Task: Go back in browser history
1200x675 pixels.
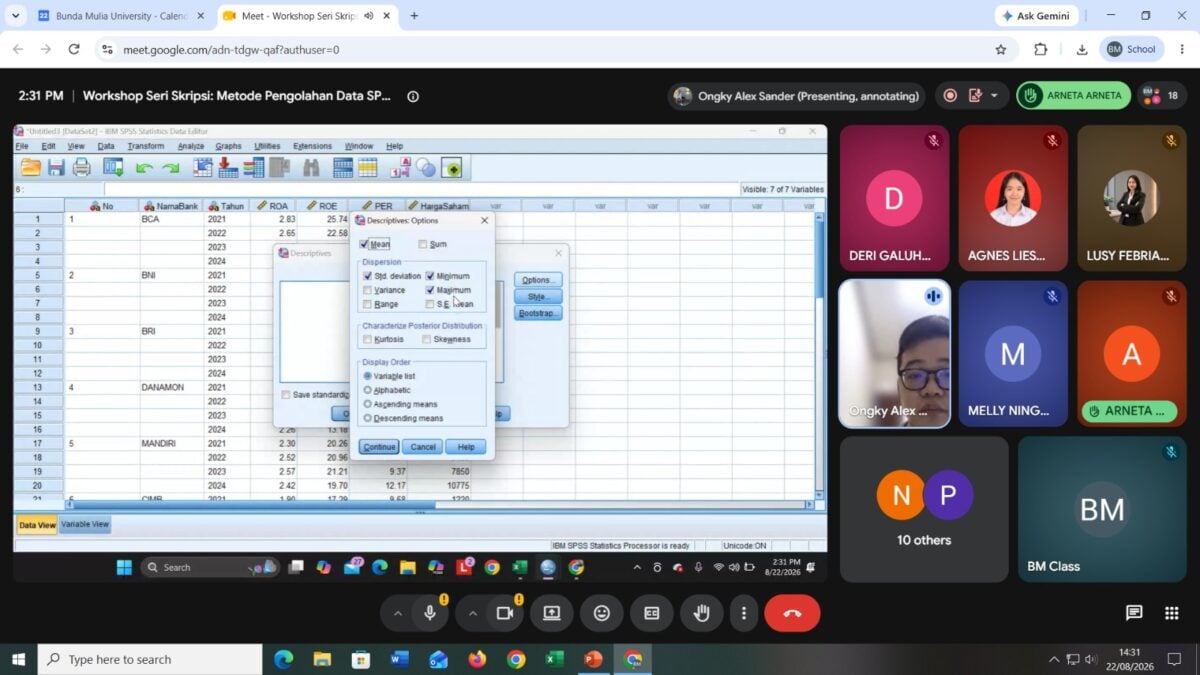Action: coord(18,49)
